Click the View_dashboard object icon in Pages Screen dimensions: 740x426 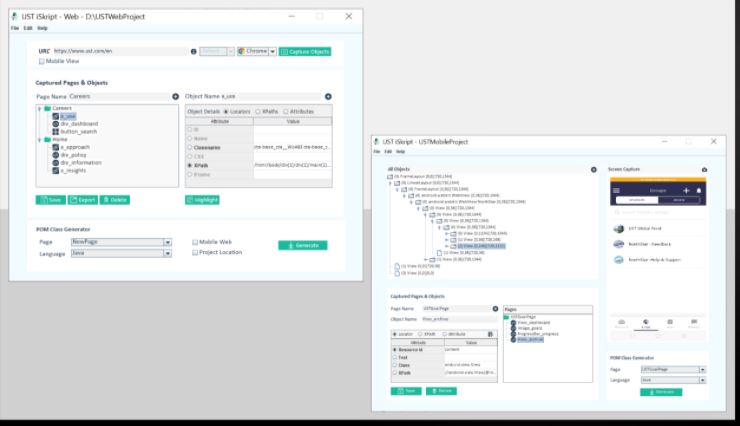(x=513, y=323)
